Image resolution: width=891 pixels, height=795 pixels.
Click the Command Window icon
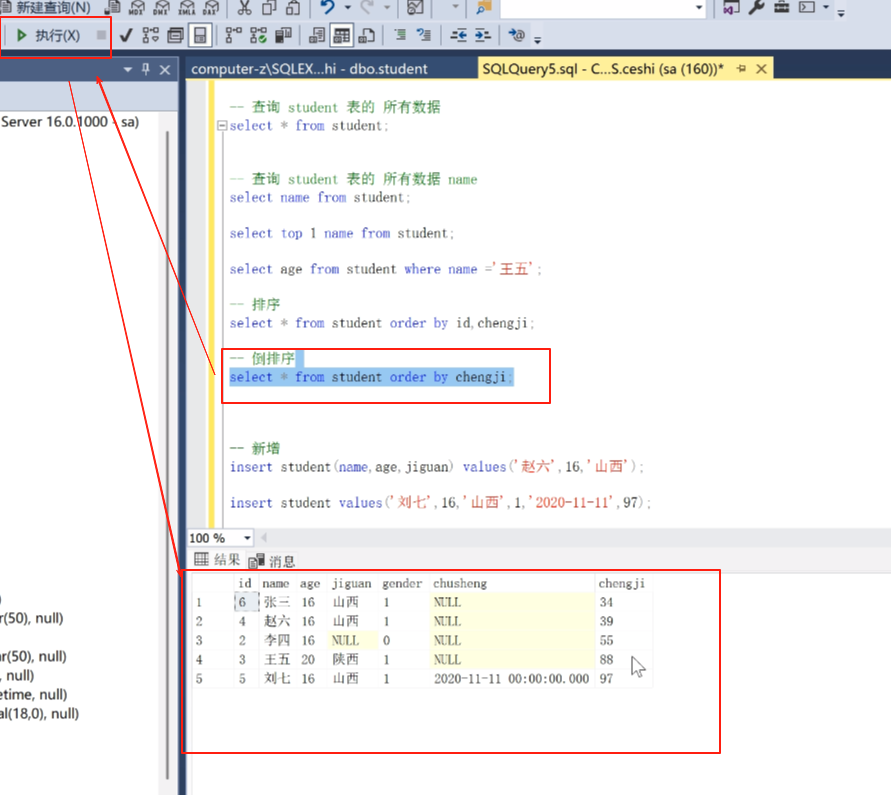tap(807, 7)
